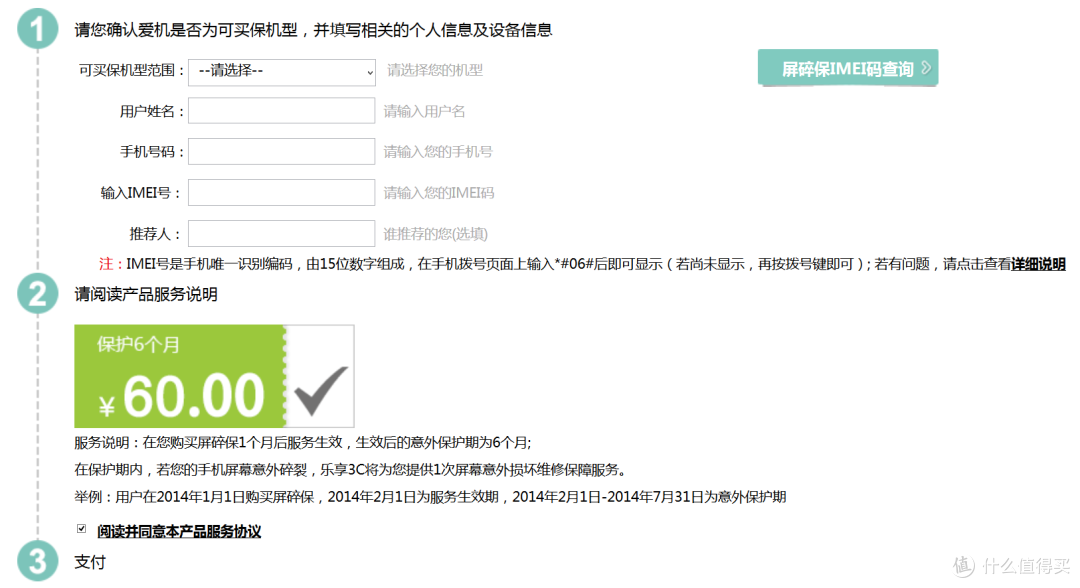The image size is (1080, 588).
Task: Click the line starting 在保护期内
Action: click(x=351, y=470)
